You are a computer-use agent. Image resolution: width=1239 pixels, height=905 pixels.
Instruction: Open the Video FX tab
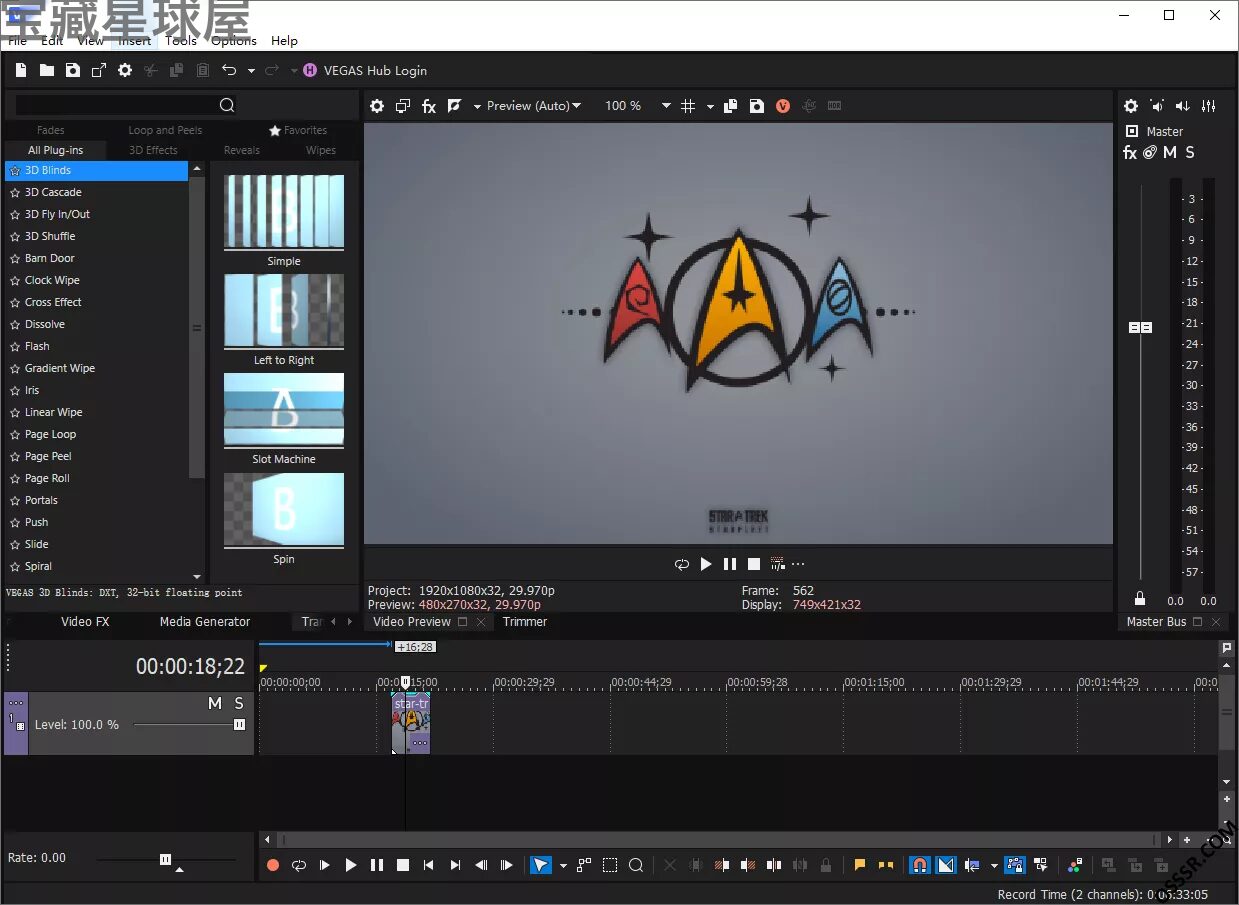[x=85, y=621]
